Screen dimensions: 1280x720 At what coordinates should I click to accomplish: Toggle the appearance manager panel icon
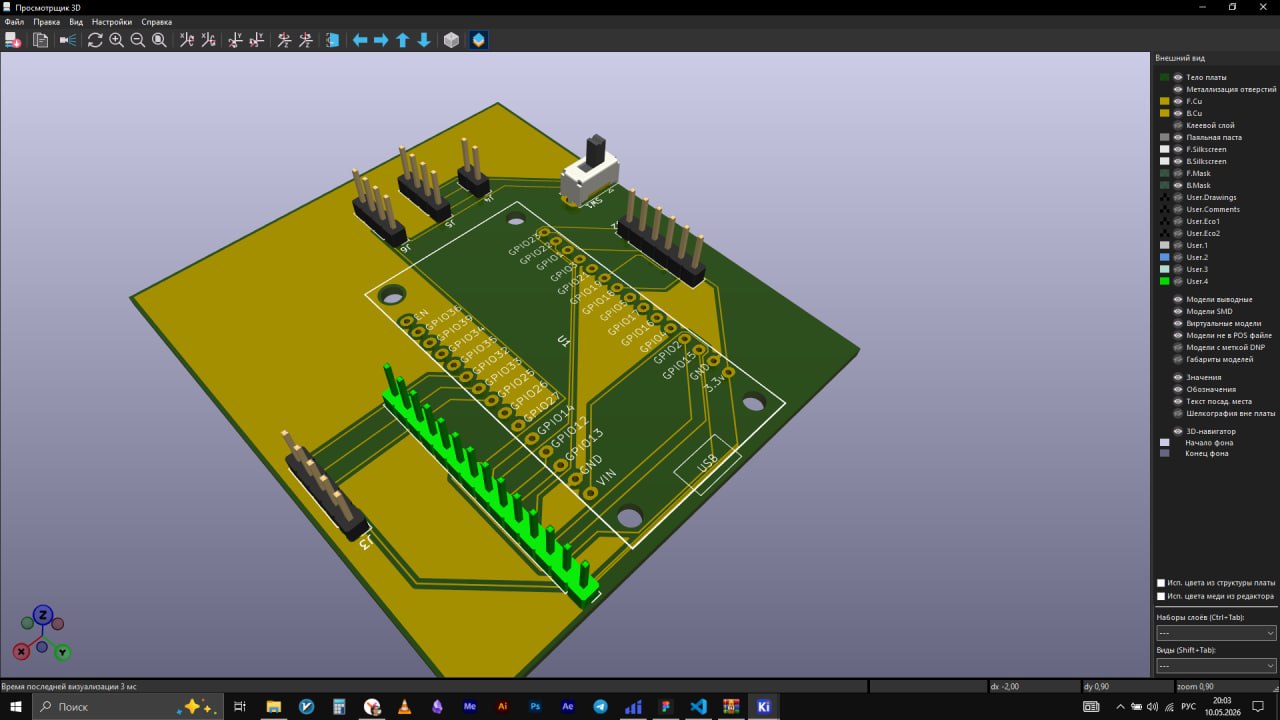[479, 40]
